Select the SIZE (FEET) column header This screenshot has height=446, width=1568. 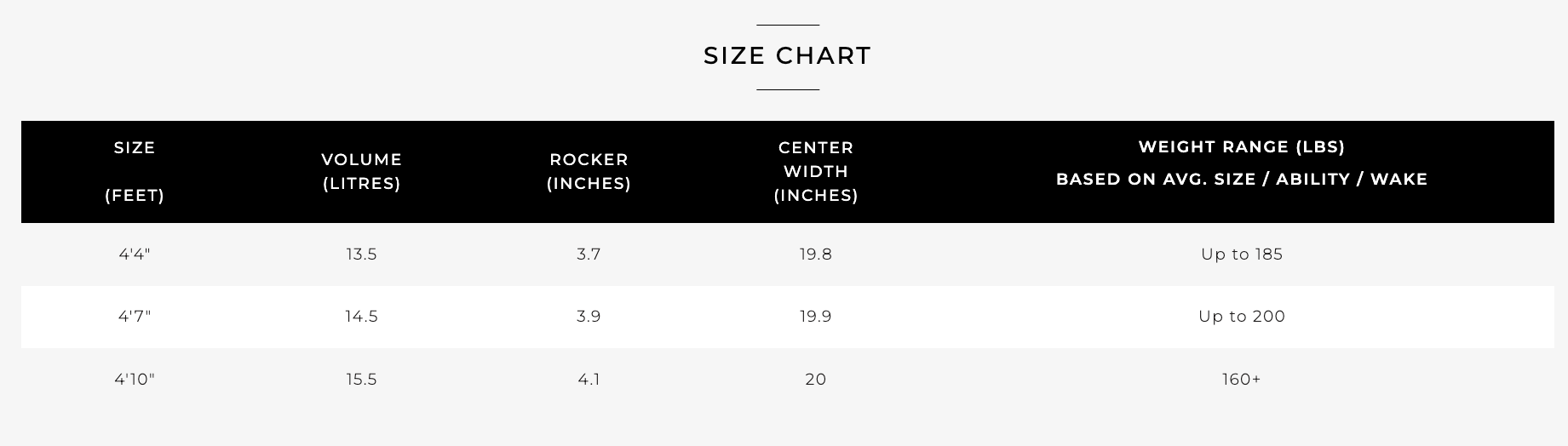click(x=135, y=171)
